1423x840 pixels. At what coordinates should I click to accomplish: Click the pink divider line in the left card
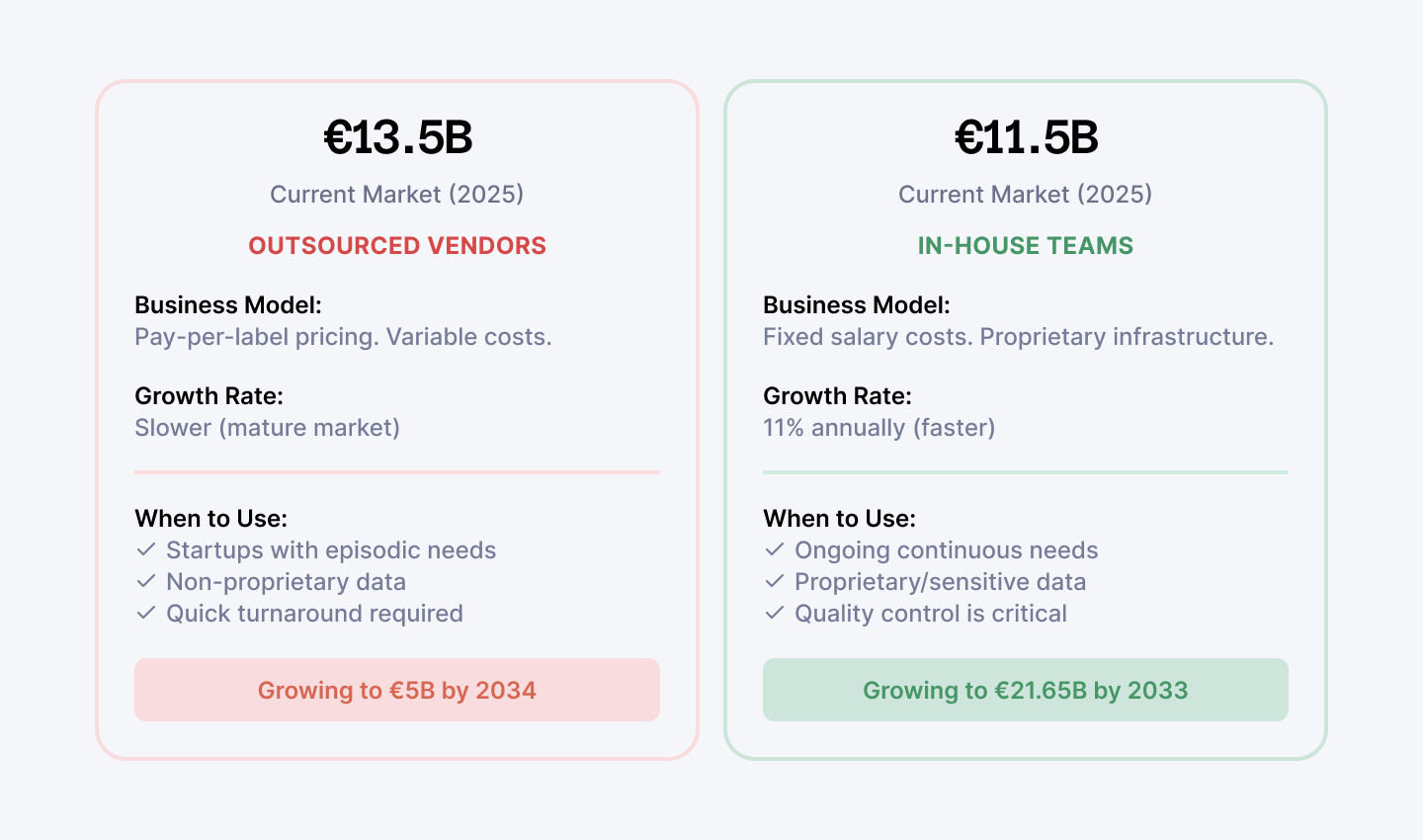point(397,472)
